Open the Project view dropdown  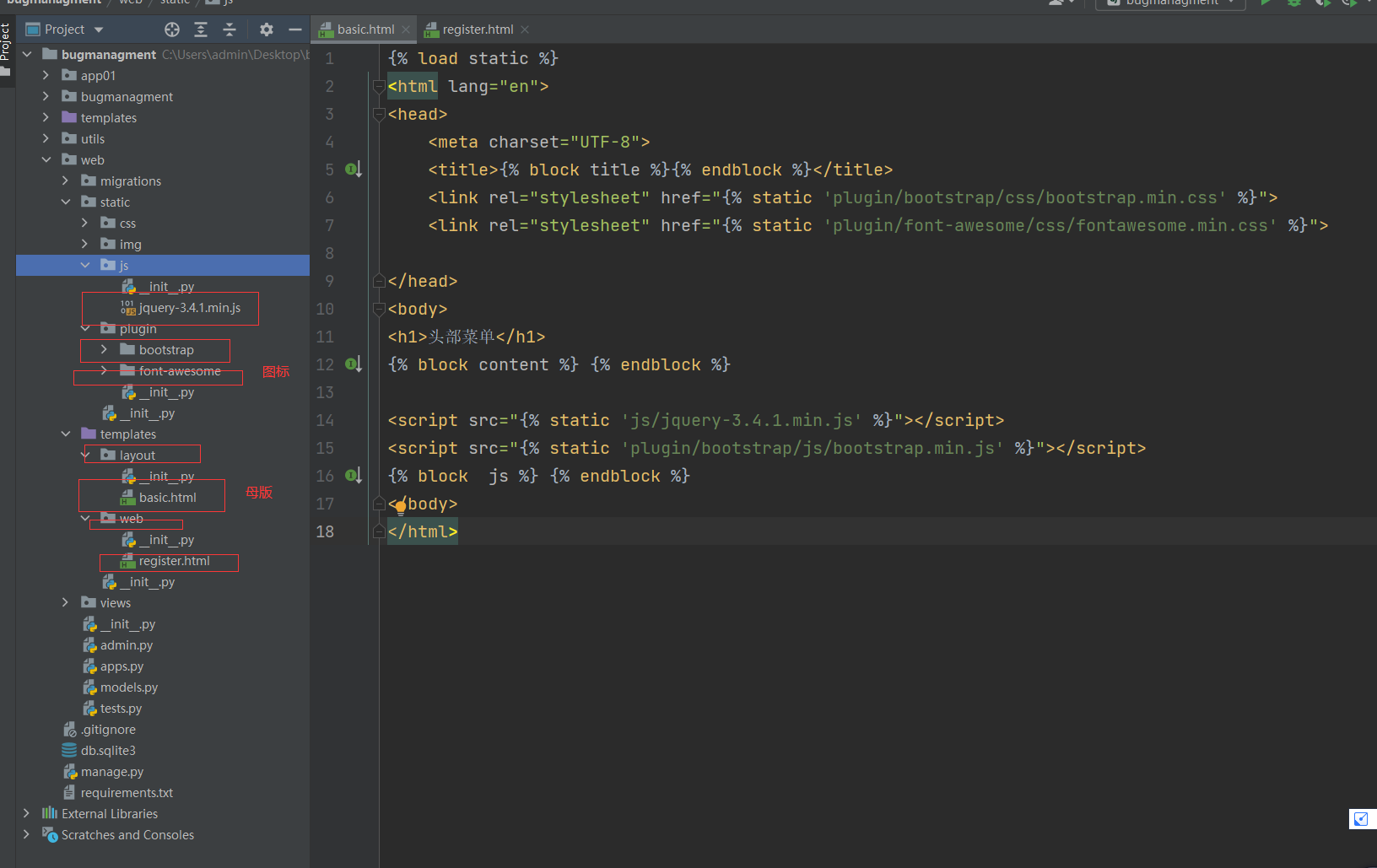click(99, 30)
